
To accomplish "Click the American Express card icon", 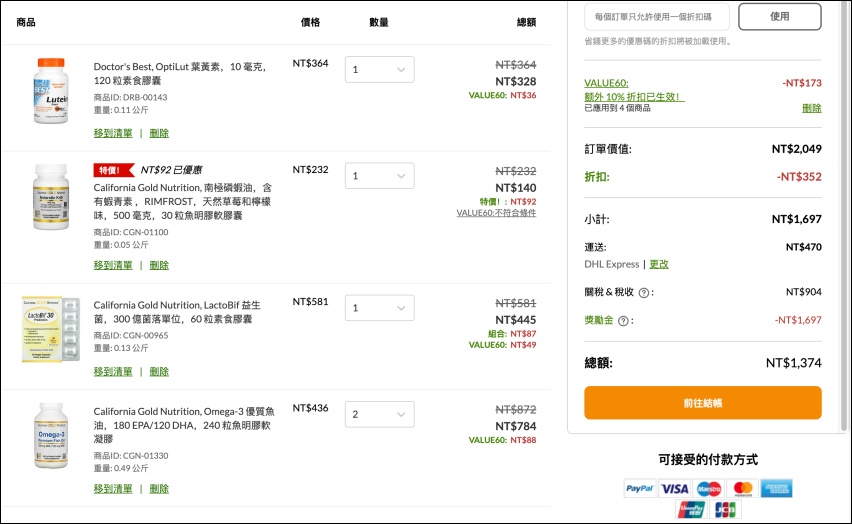I will (776, 488).
